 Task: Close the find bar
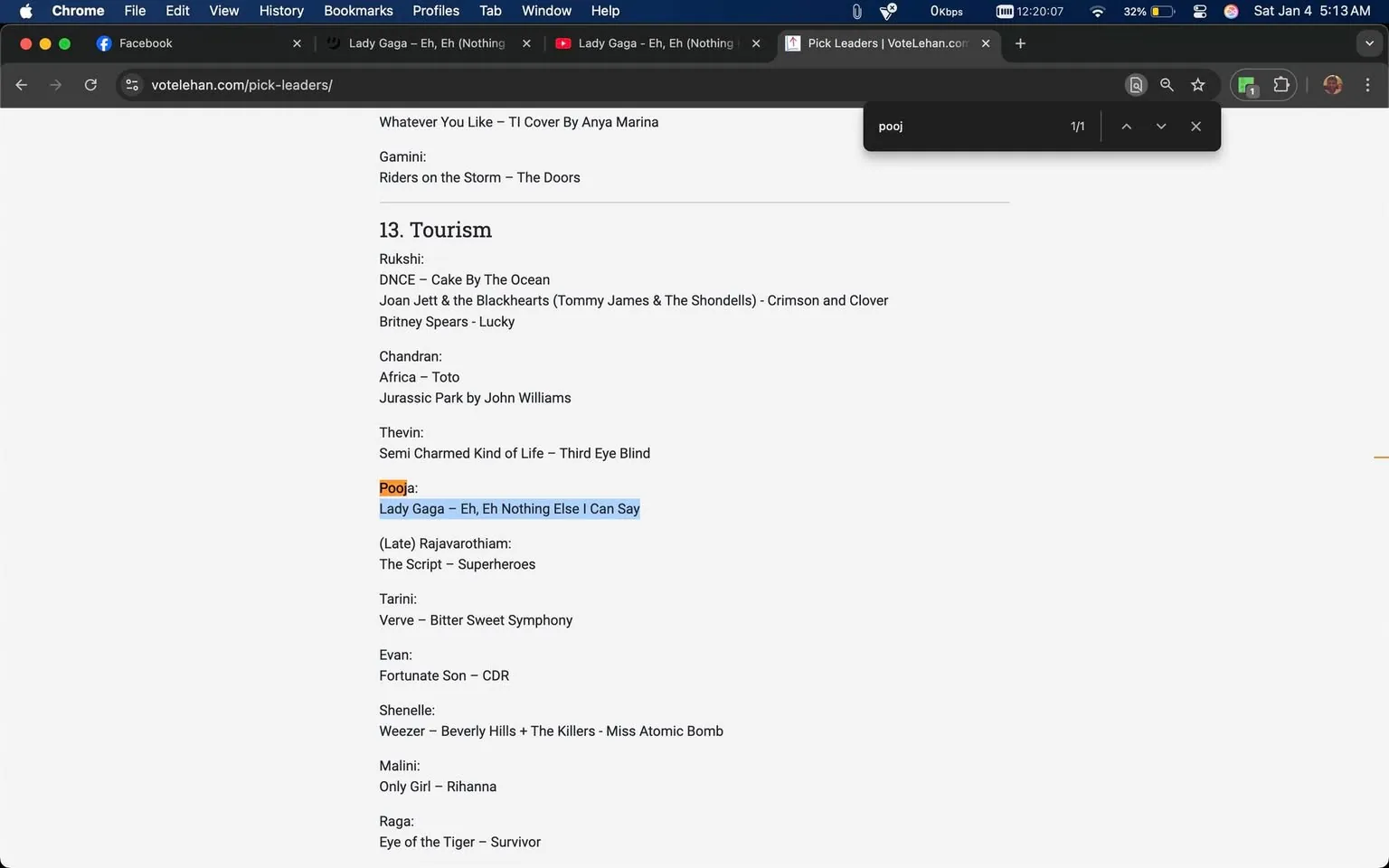[1195, 126]
